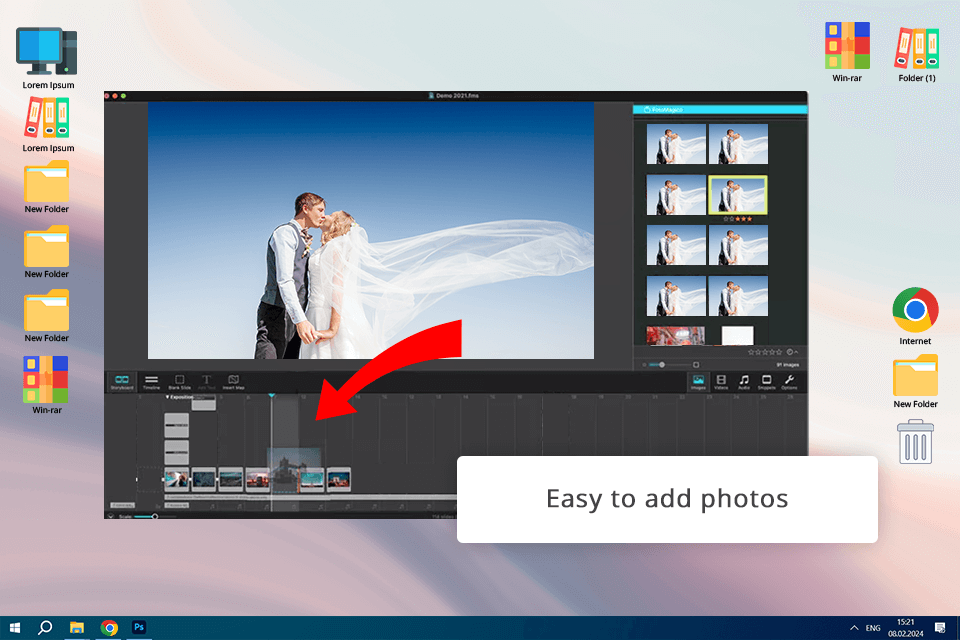
Task: Open the notifications center icon
Action: coord(940,628)
